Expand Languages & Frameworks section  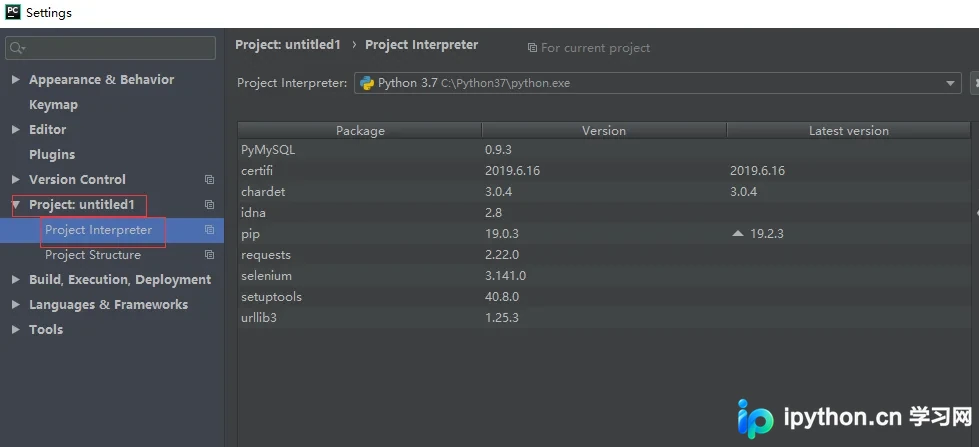click(16, 305)
